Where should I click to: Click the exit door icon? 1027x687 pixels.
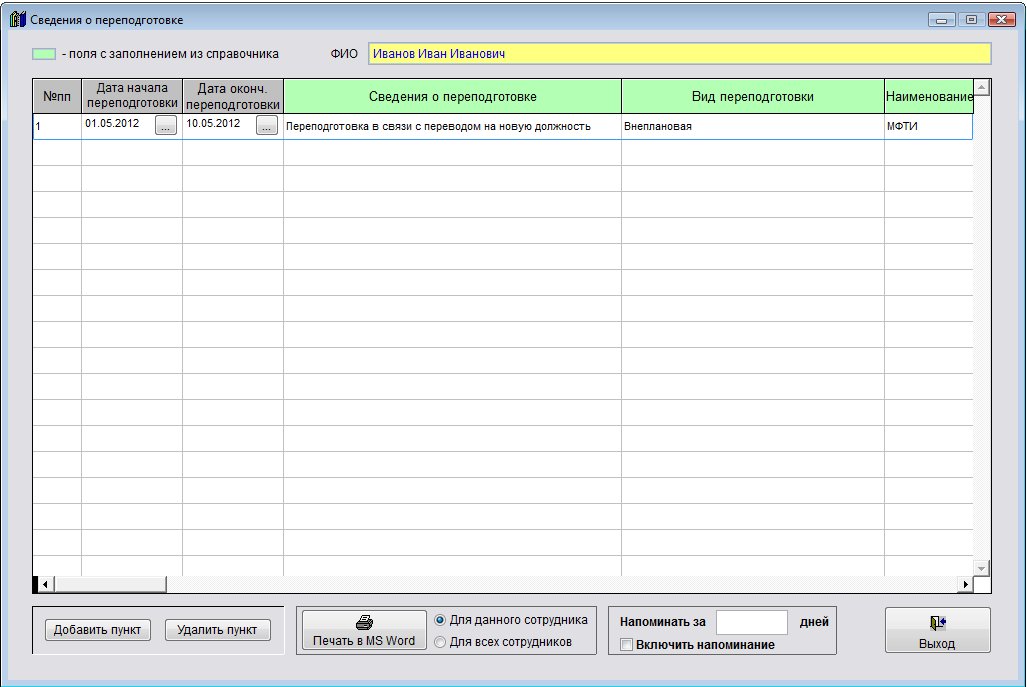pos(937,623)
